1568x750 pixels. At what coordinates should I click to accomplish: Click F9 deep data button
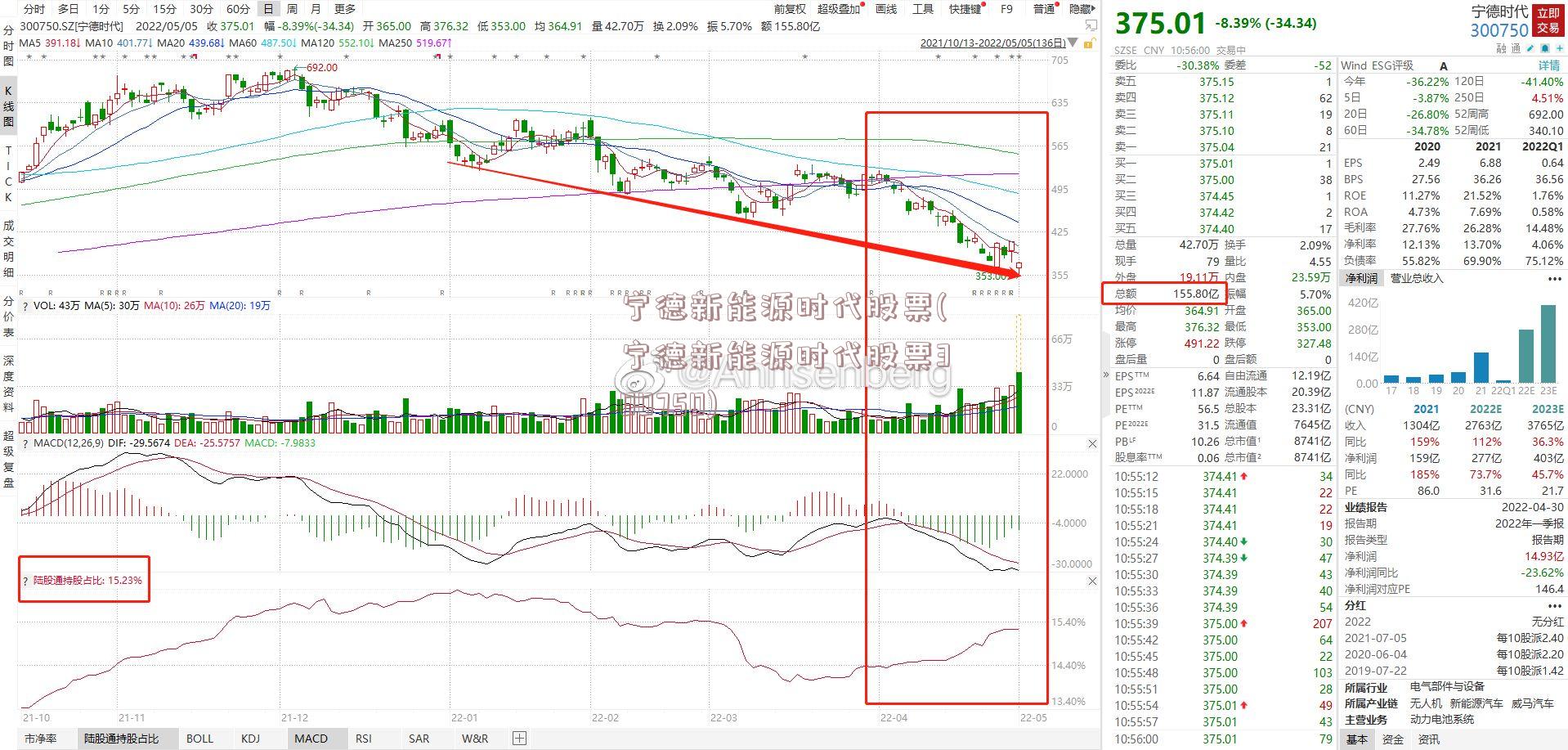(1006, 9)
